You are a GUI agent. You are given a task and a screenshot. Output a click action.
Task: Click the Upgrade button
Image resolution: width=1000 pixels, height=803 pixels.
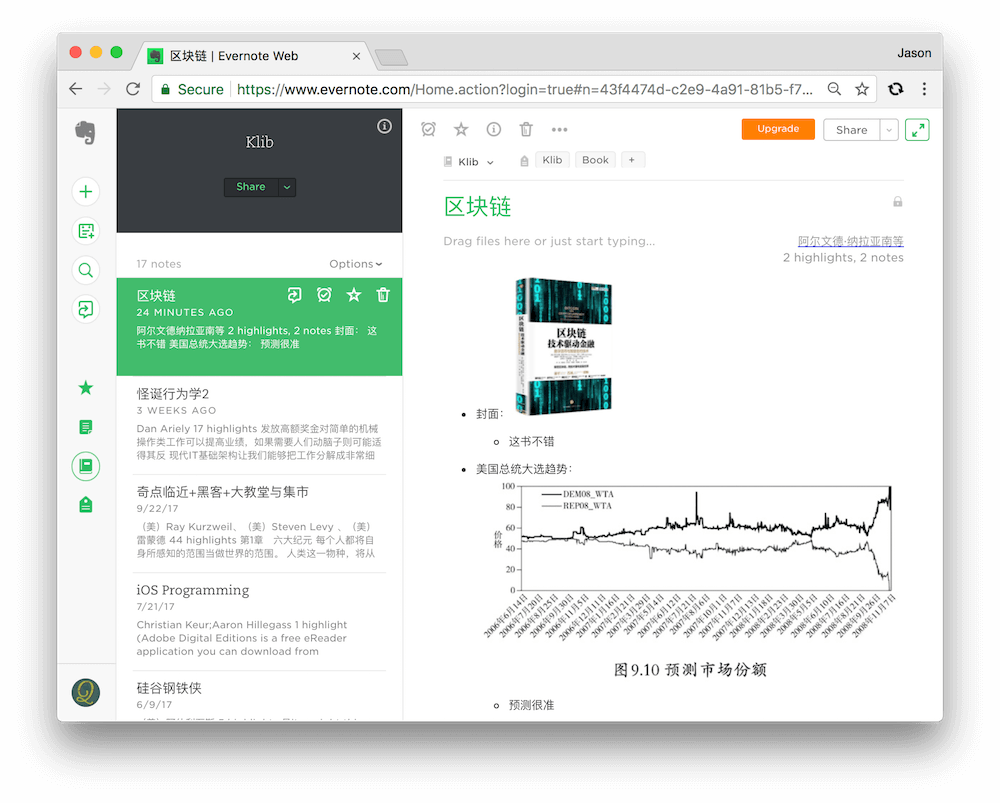pyautogui.click(x=778, y=129)
